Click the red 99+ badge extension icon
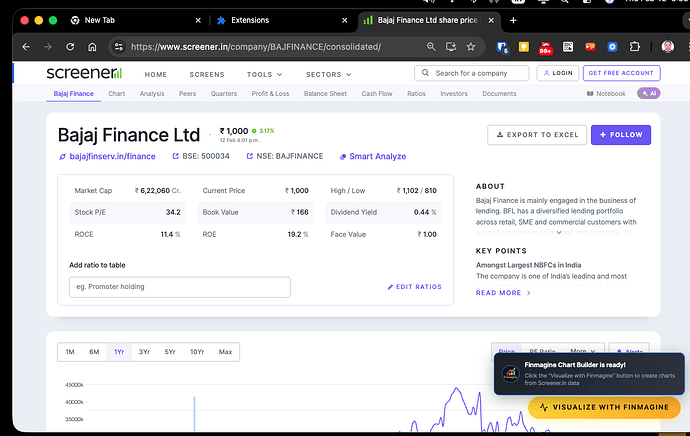Screen dimensions: 690x436 pyautogui.click(x=546, y=48)
